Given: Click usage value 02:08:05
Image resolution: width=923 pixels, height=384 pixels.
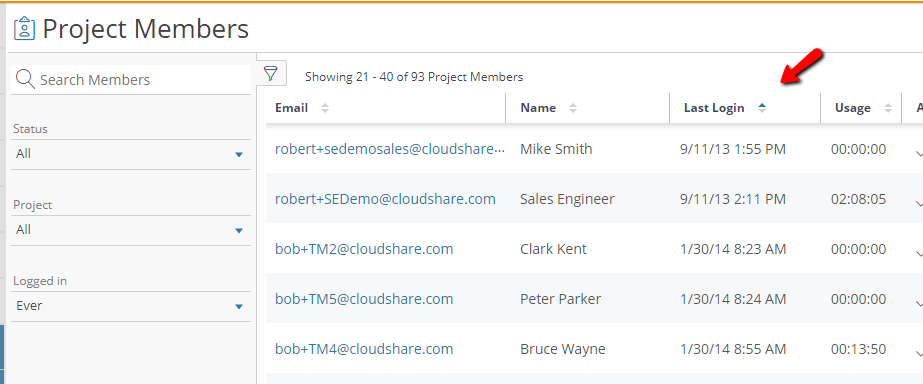Looking at the screenshot, I should tap(858, 199).
